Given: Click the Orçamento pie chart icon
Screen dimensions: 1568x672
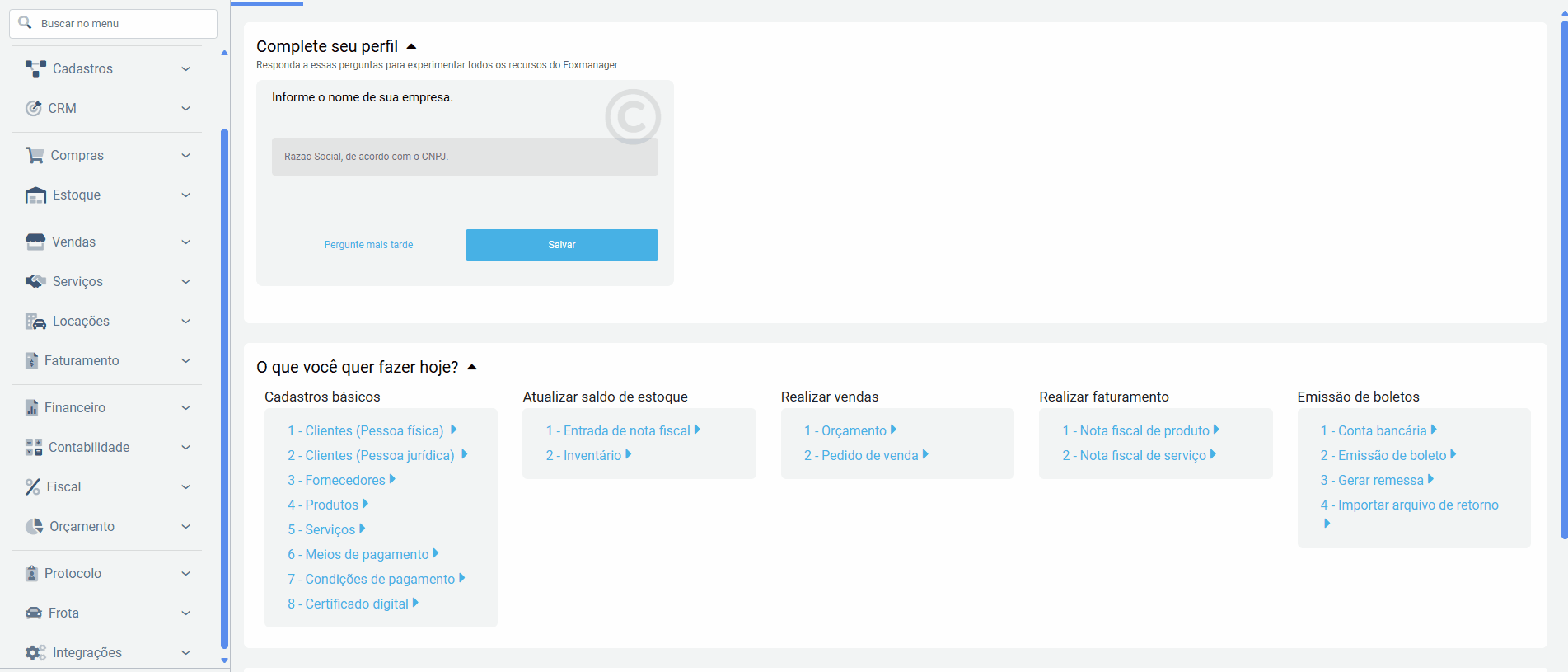Looking at the screenshot, I should click(34, 526).
